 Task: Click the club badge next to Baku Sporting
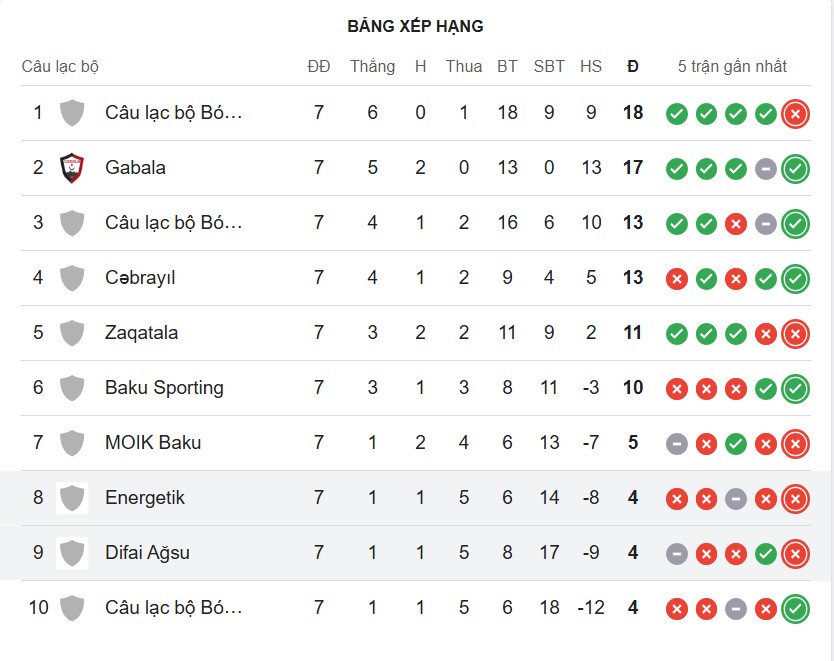(70, 388)
